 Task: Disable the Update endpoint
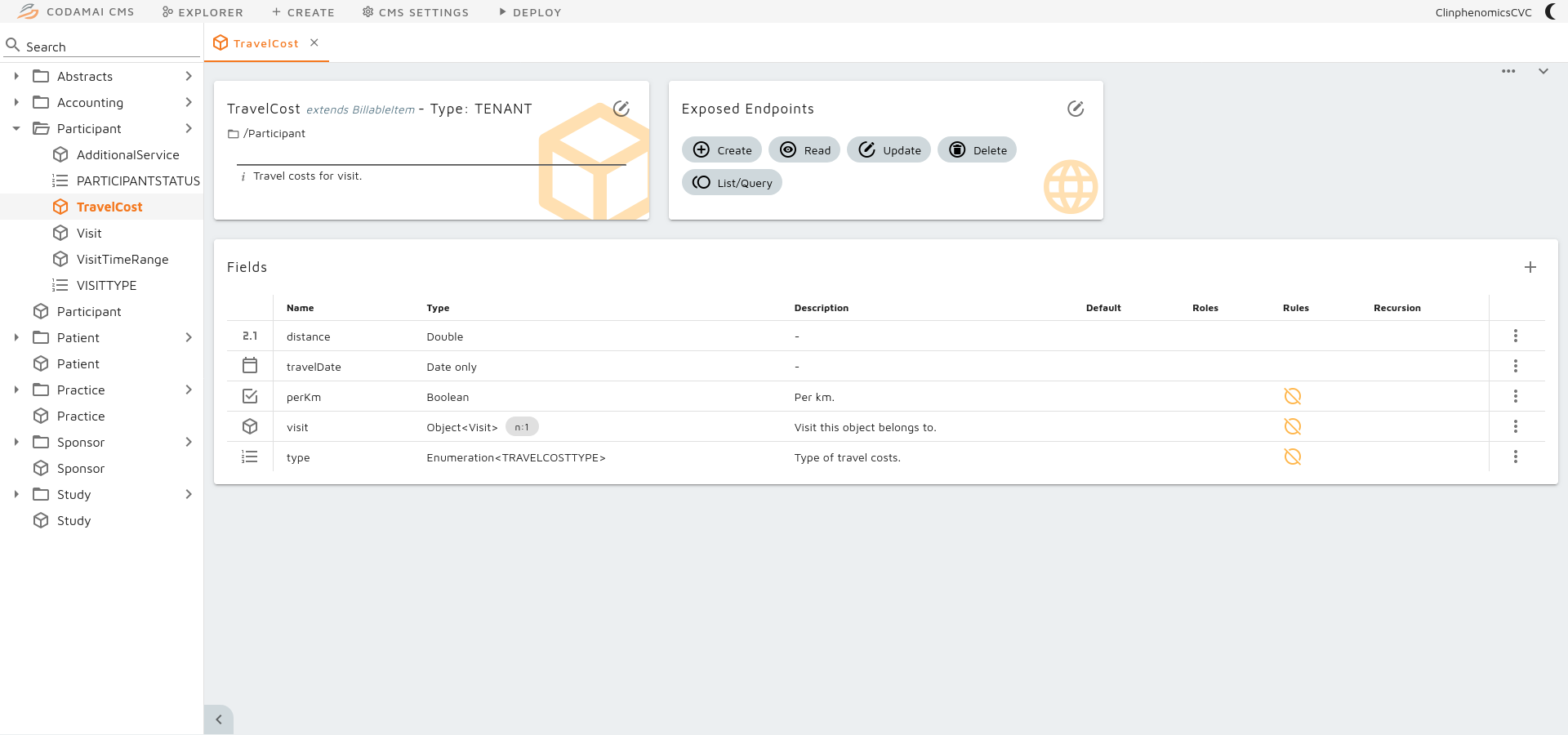889,149
